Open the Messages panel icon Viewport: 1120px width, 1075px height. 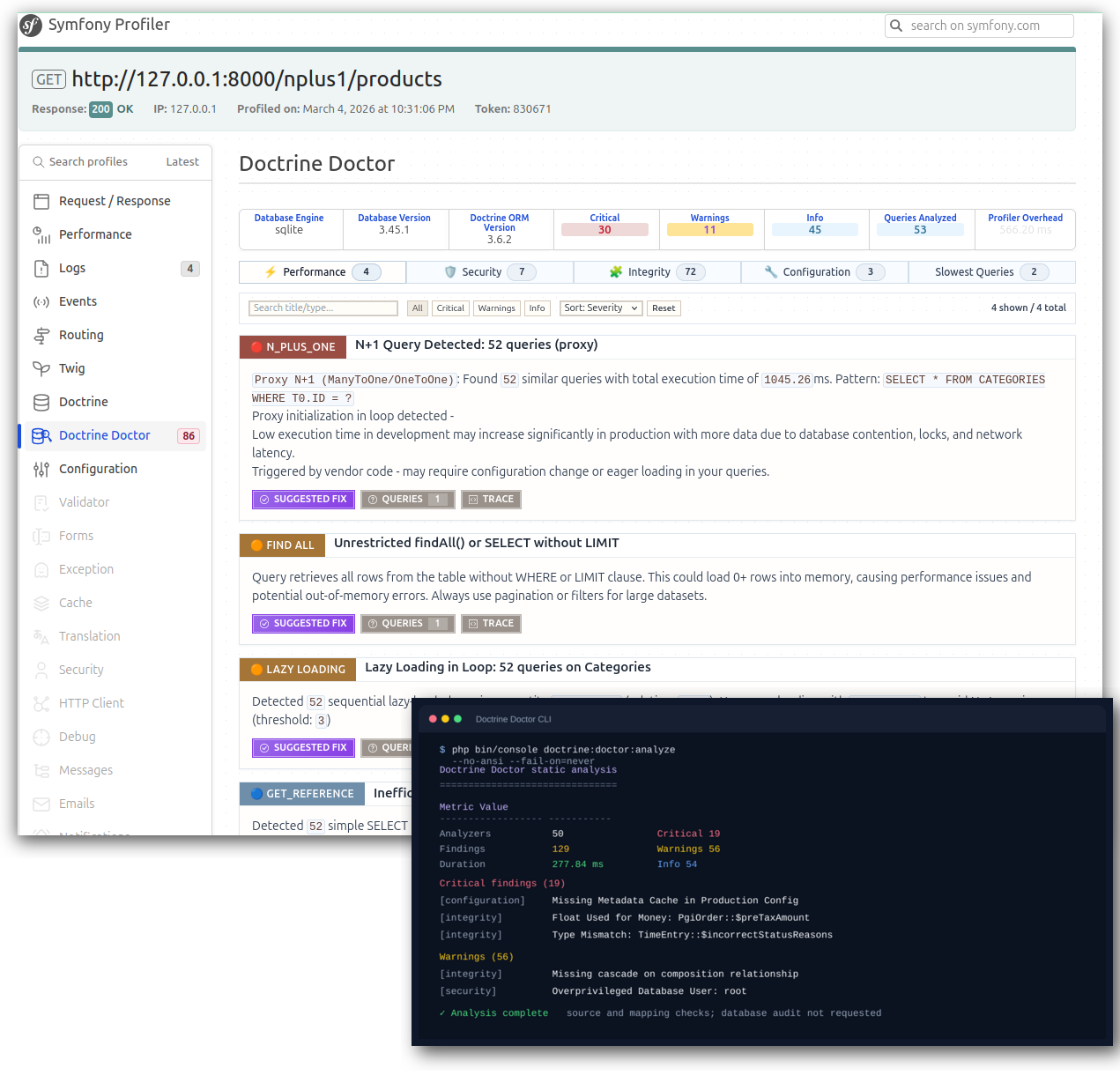point(41,770)
